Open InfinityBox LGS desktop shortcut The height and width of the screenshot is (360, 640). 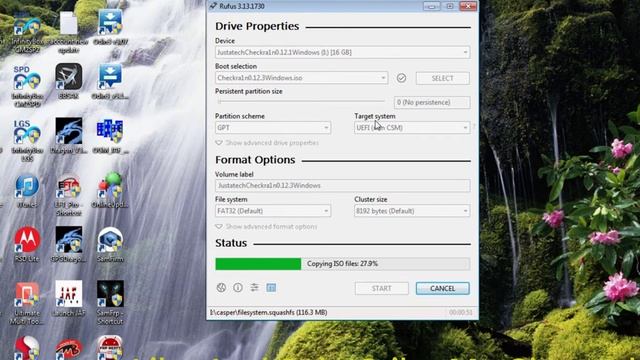click(x=27, y=141)
